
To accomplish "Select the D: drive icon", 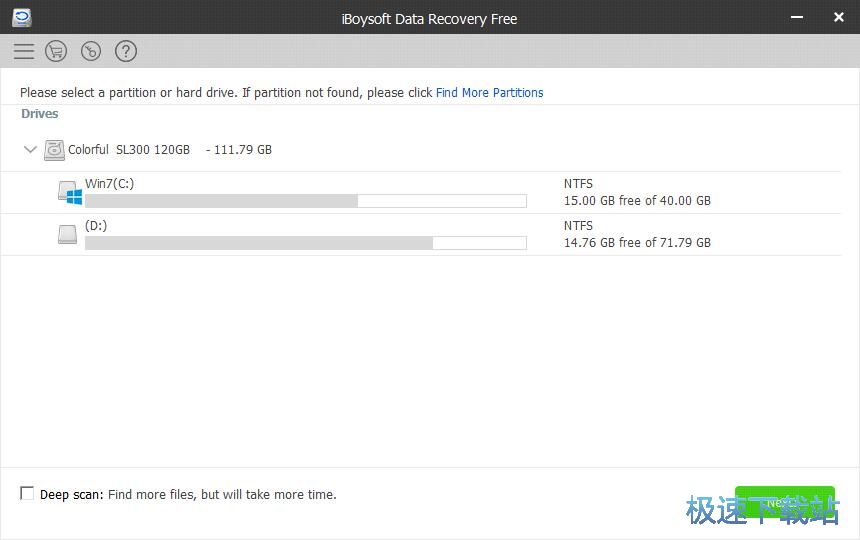I will coord(68,234).
